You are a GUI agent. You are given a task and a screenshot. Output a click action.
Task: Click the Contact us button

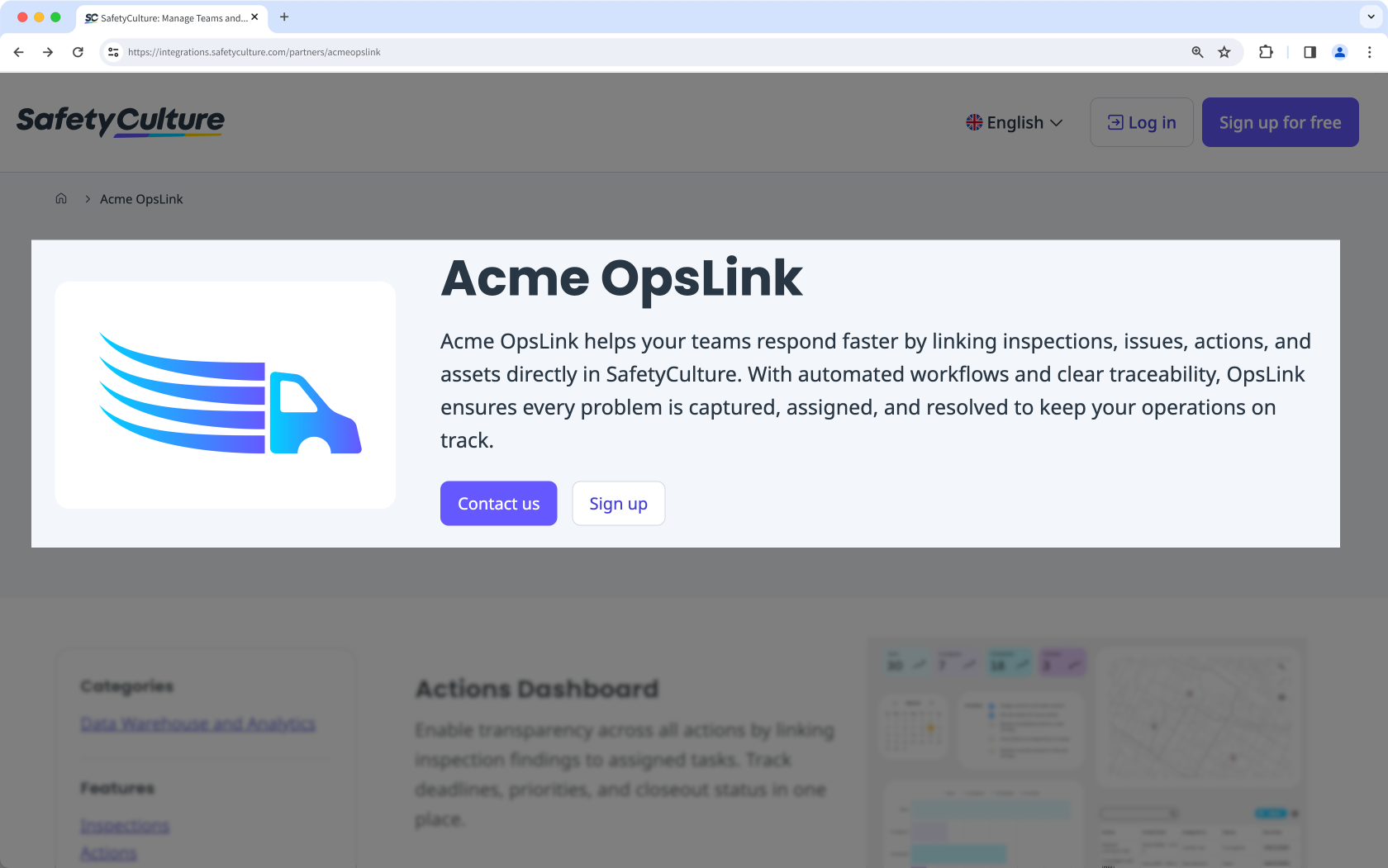coord(498,503)
